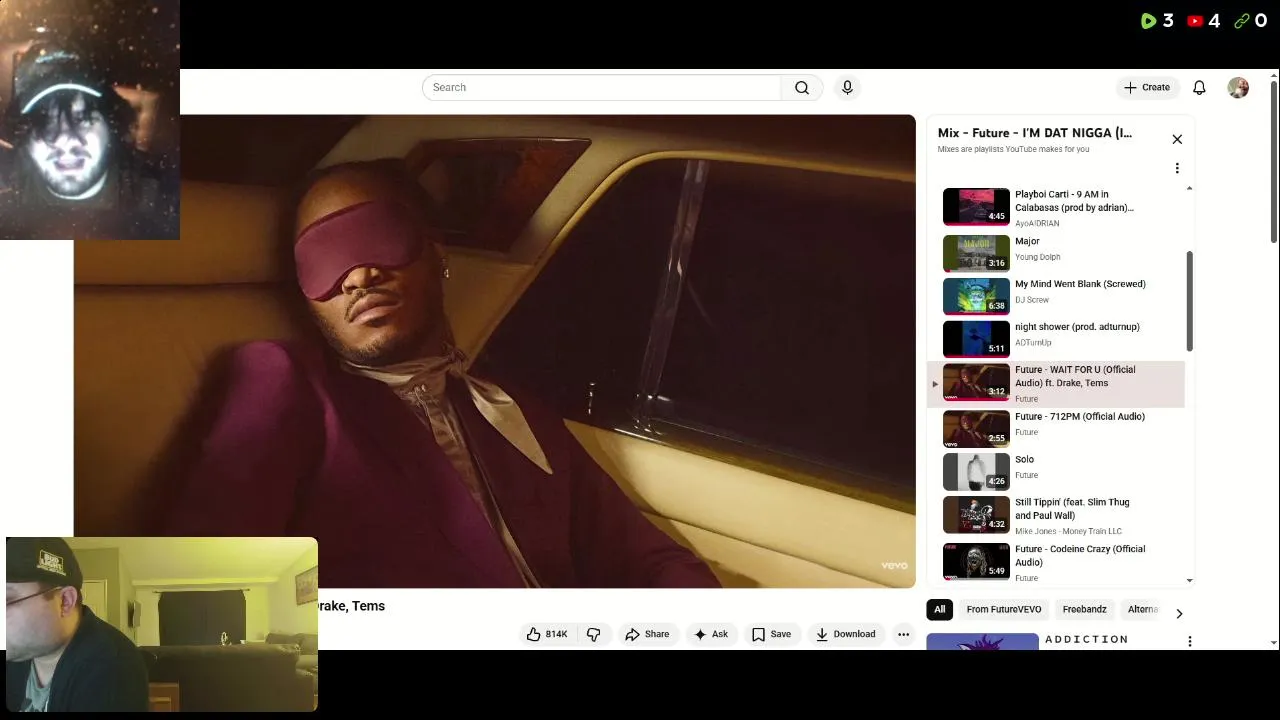The width and height of the screenshot is (1280, 720).
Task: Select the From FutureVEVO chip
Action: coord(1003,609)
